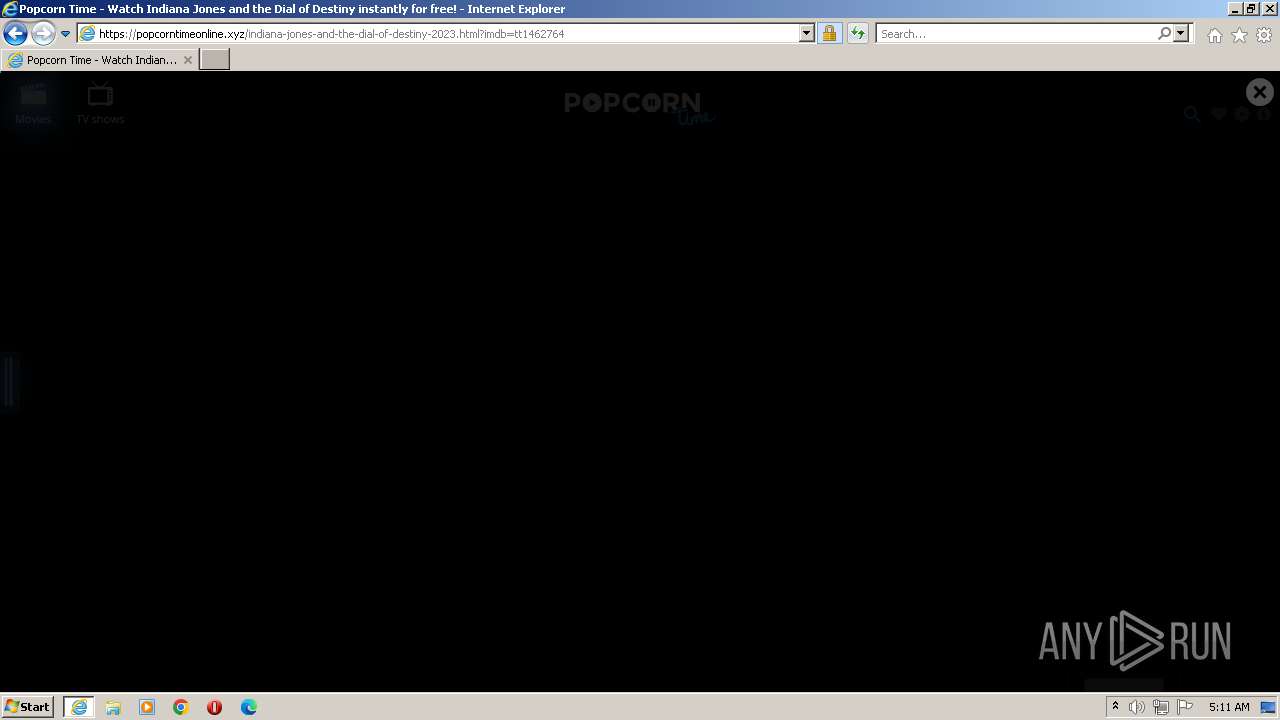Open Popcorn Time settings gear
The image size is (1280, 720).
click(1242, 114)
